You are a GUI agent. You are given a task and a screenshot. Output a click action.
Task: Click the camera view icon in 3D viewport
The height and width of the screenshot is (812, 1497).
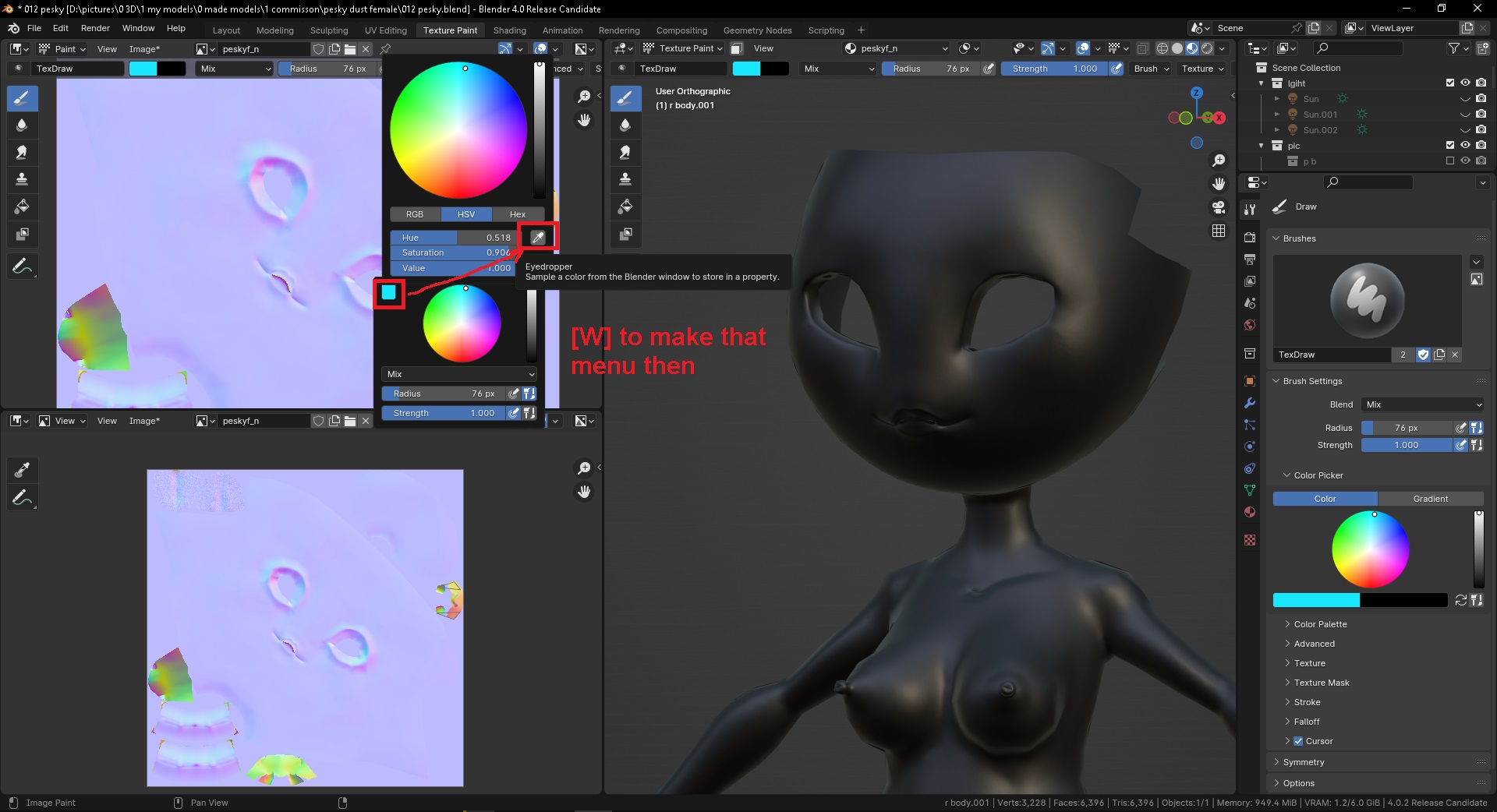point(1219,207)
